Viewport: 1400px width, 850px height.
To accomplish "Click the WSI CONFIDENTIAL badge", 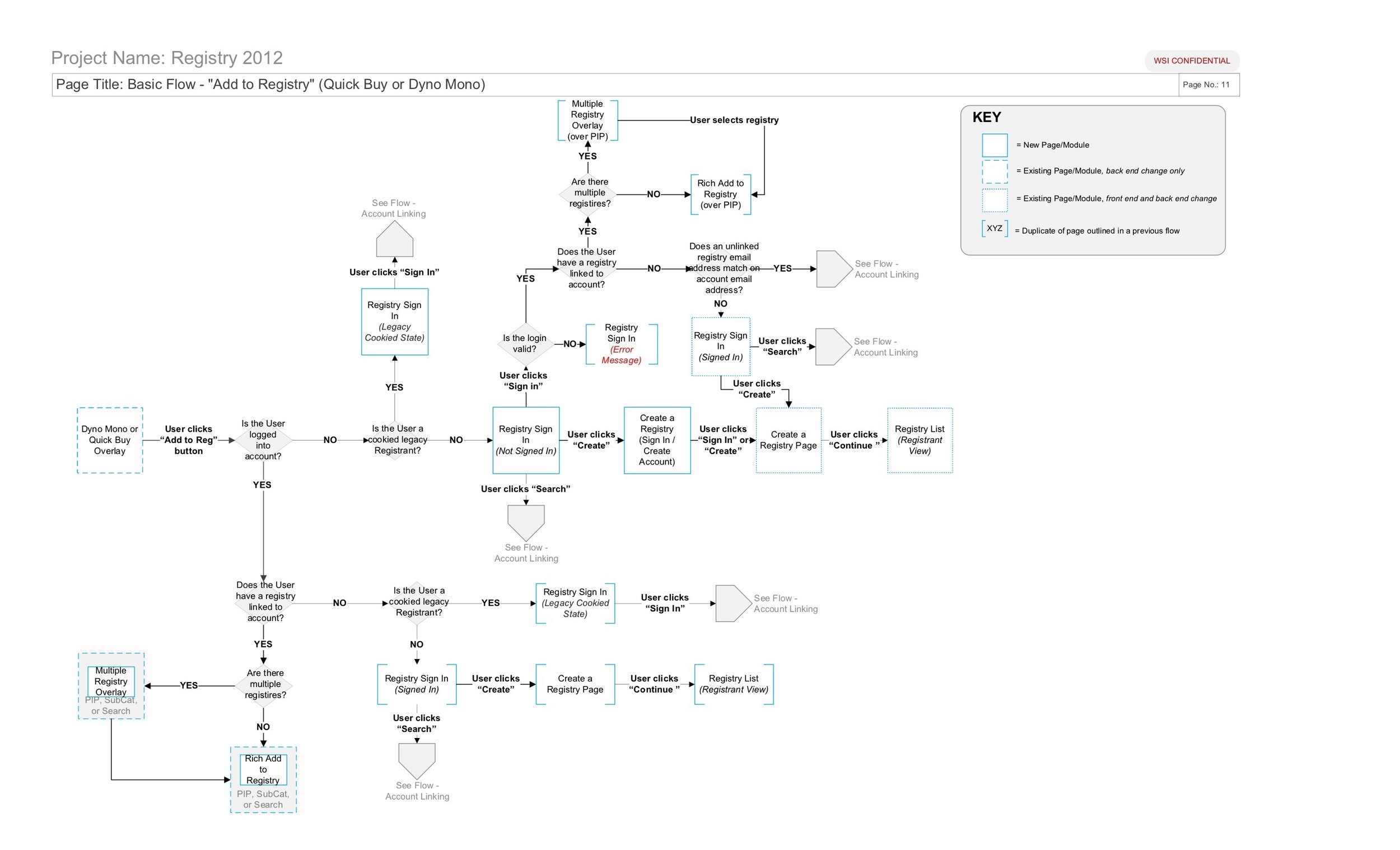I will click(x=1192, y=61).
